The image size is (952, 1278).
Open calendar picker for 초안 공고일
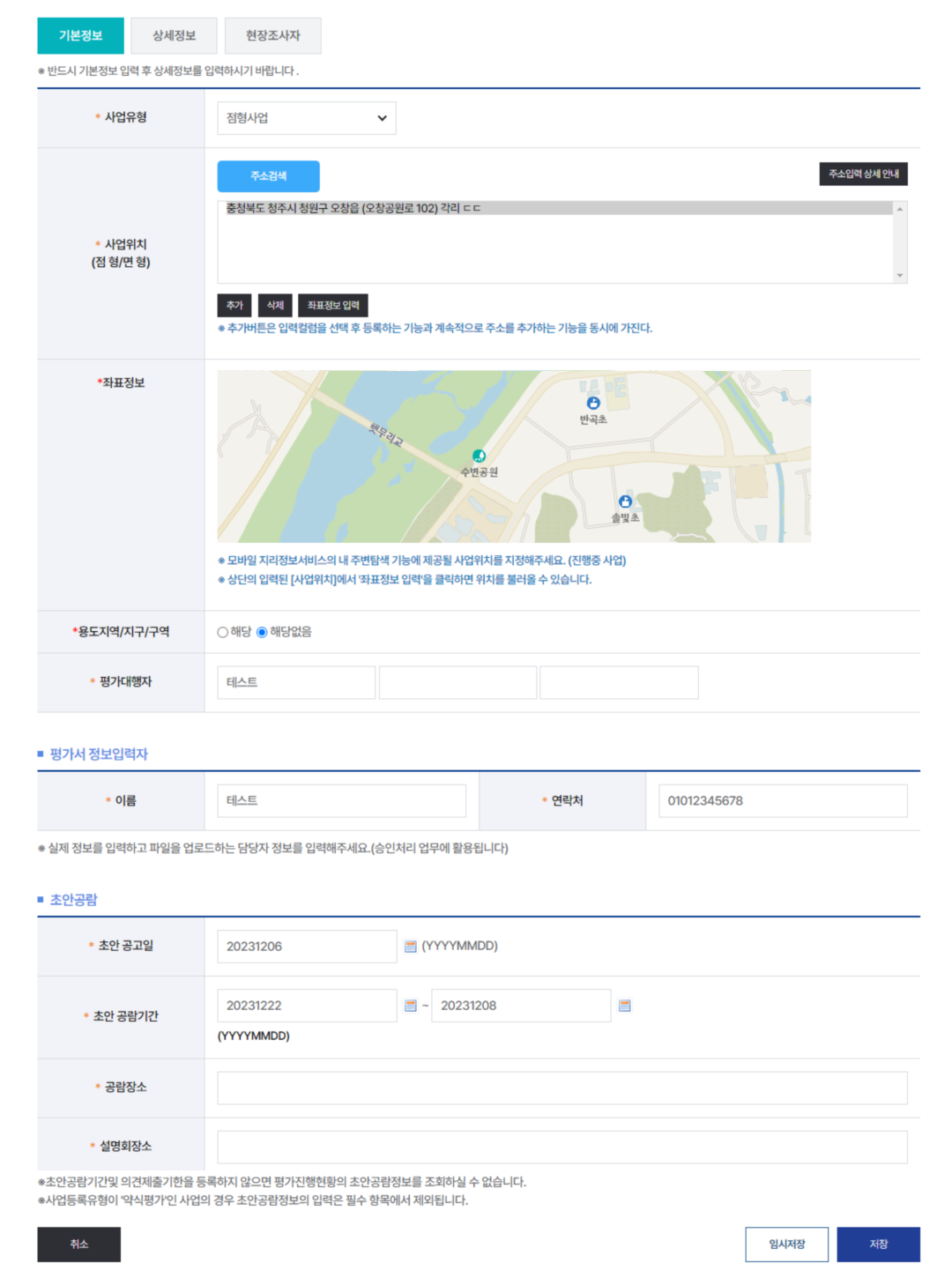[410, 946]
